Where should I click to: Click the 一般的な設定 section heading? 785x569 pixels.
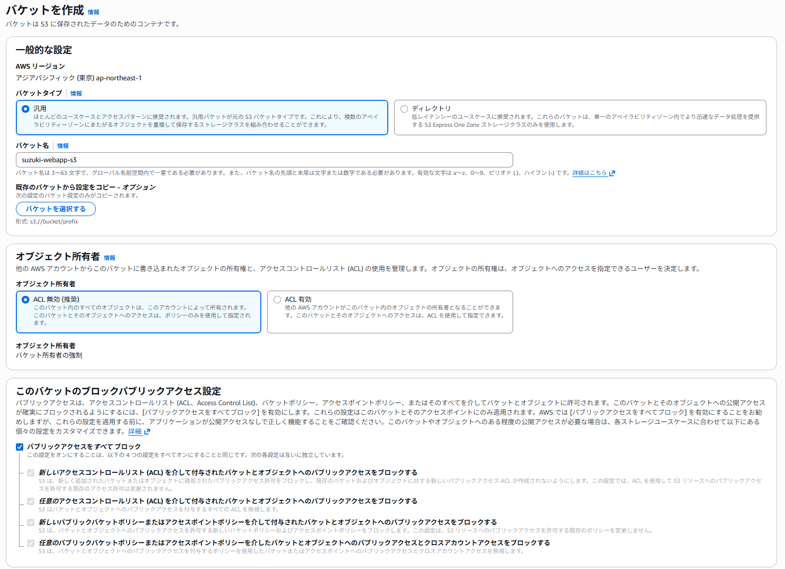coord(44,50)
